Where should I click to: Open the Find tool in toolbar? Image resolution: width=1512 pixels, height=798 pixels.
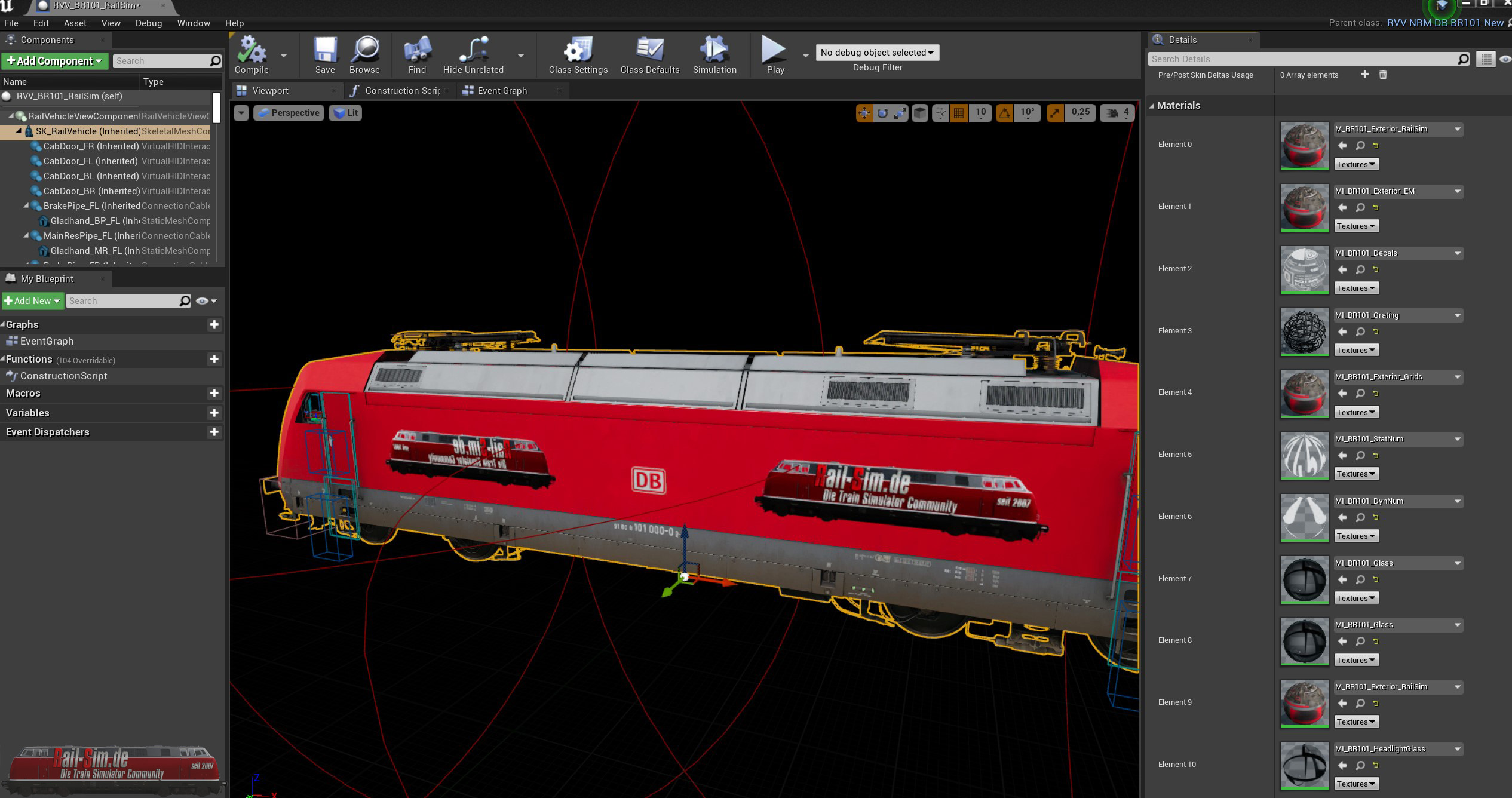pos(417,54)
